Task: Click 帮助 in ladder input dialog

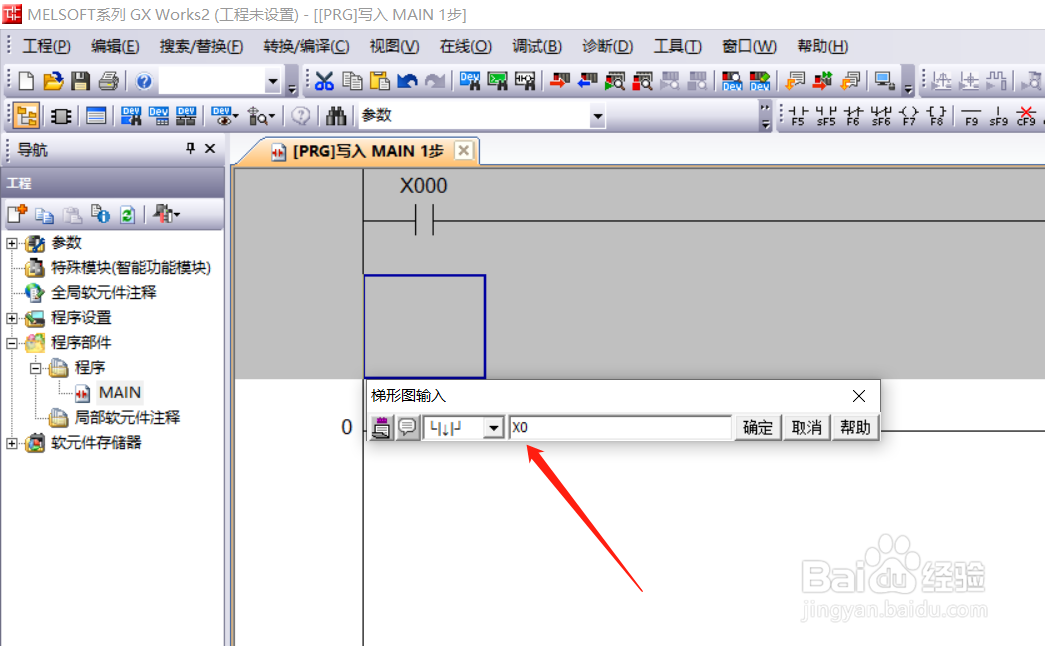Action: click(855, 427)
